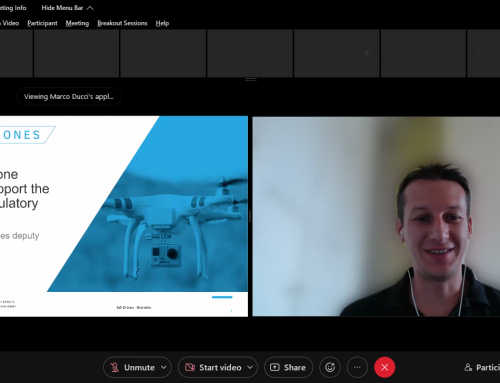Open the Video menu

tap(10, 23)
